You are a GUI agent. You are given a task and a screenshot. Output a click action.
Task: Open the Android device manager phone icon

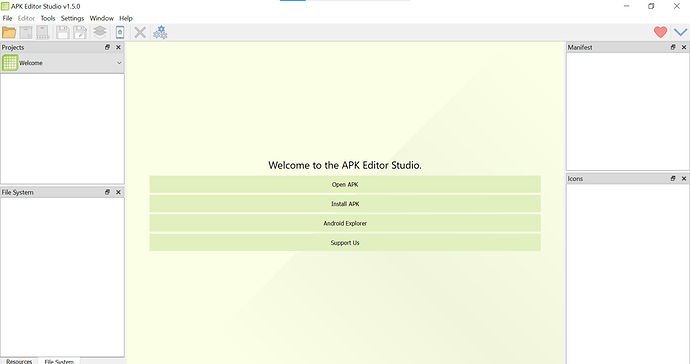pyautogui.click(x=120, y=32)
